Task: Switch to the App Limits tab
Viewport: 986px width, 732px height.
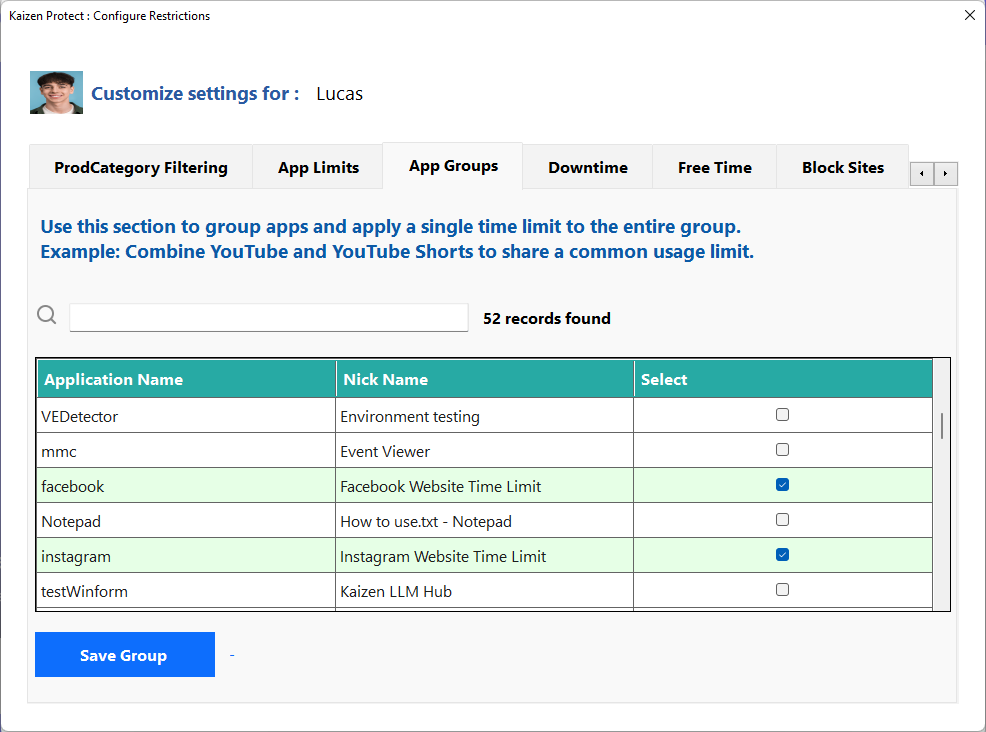Action: point(317,167)
